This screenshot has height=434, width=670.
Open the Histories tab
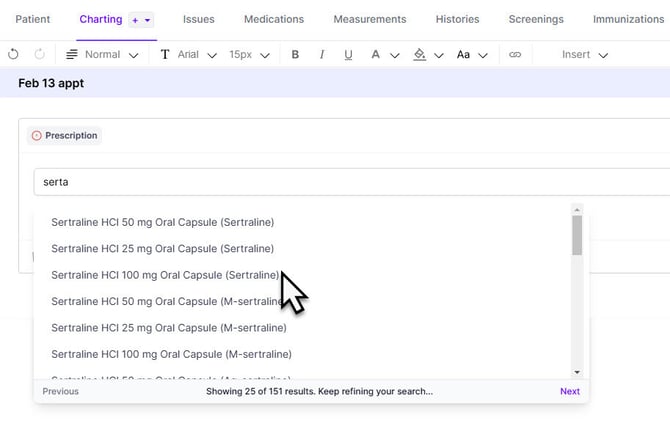tap(458, 19)
